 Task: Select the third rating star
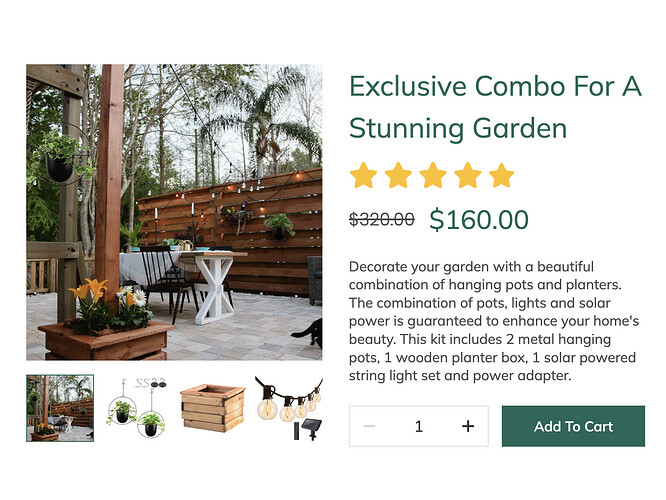tap(433, 176)
